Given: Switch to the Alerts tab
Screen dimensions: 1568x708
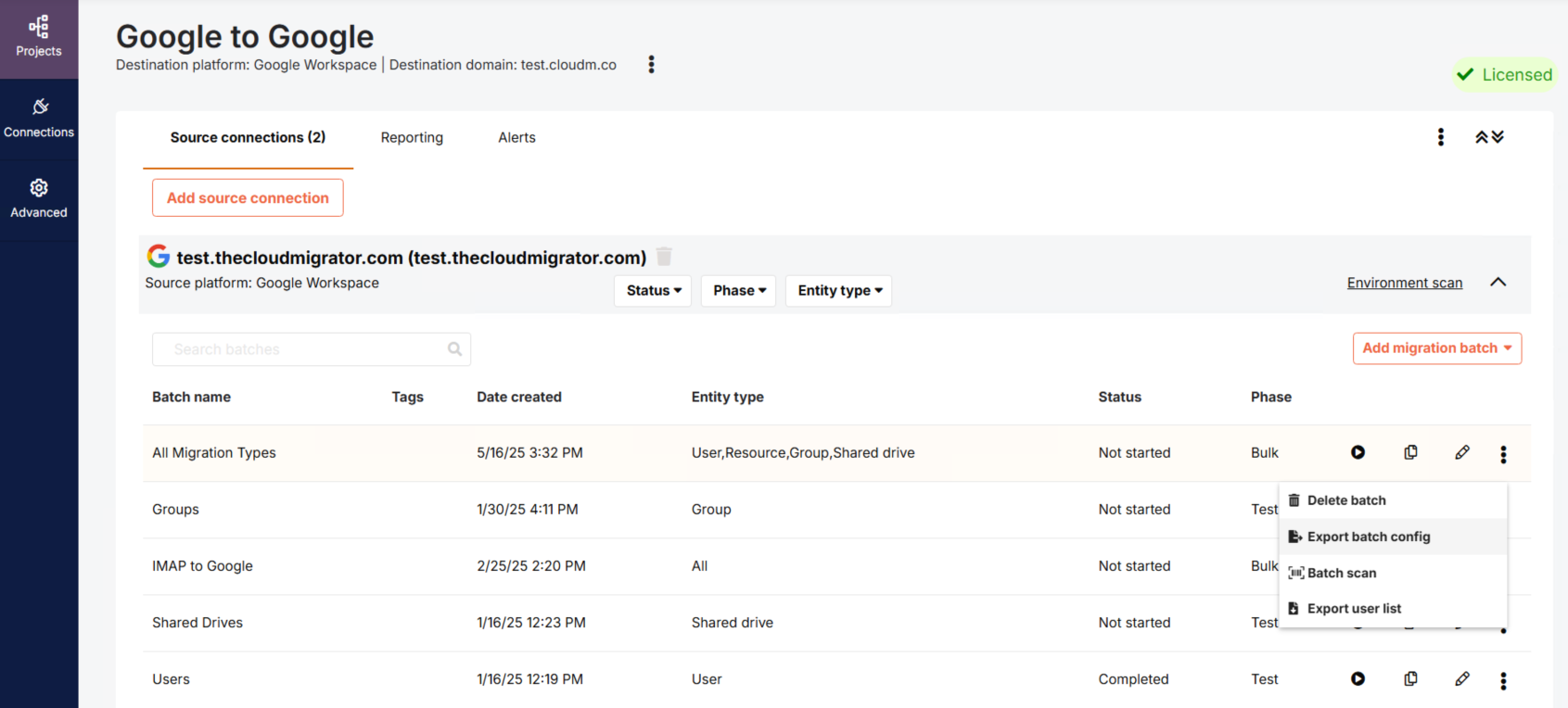Looking at the screenshot, I should pos(516,137).
